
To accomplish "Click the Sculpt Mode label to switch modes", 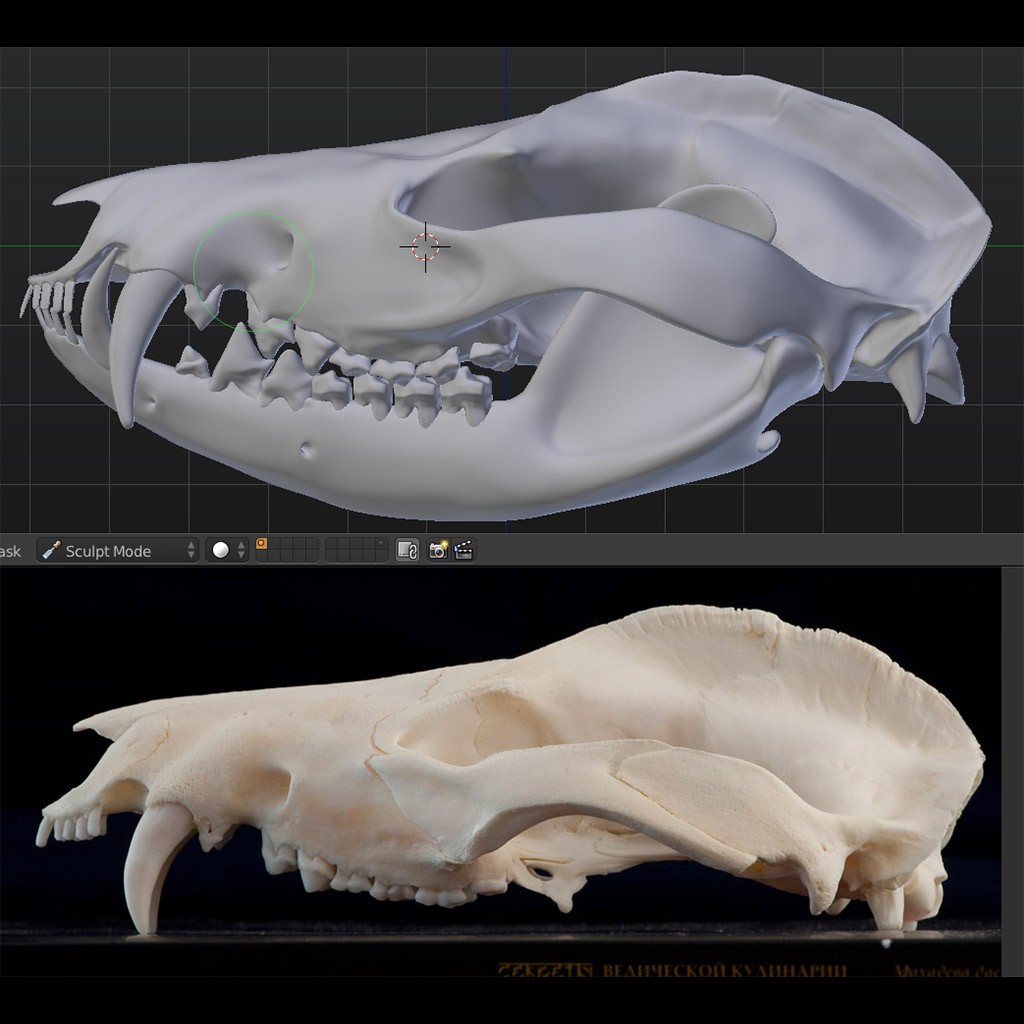I will click(110, 550).
